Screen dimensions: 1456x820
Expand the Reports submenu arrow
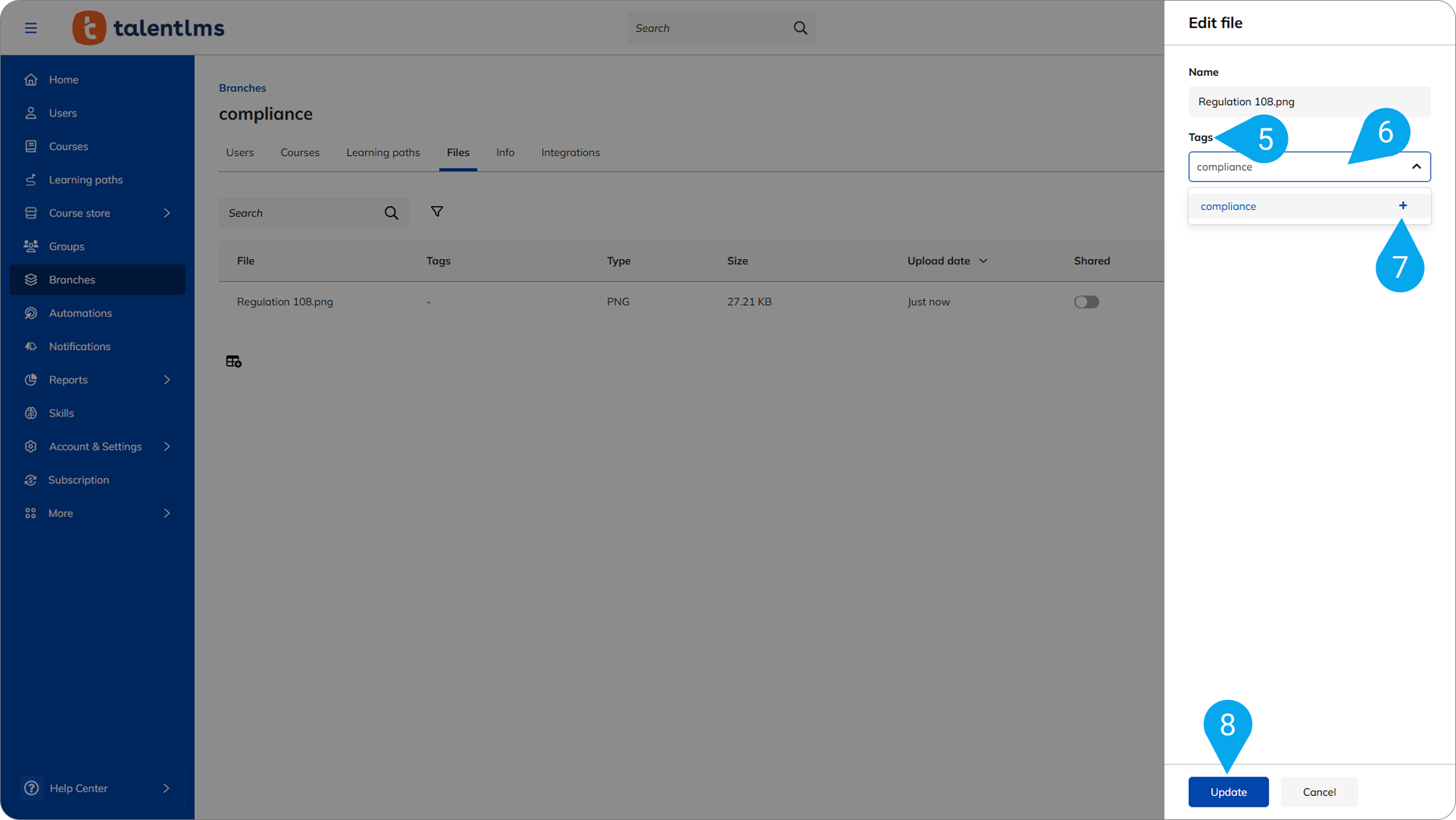pyautogui.click(x=167, y=380)
